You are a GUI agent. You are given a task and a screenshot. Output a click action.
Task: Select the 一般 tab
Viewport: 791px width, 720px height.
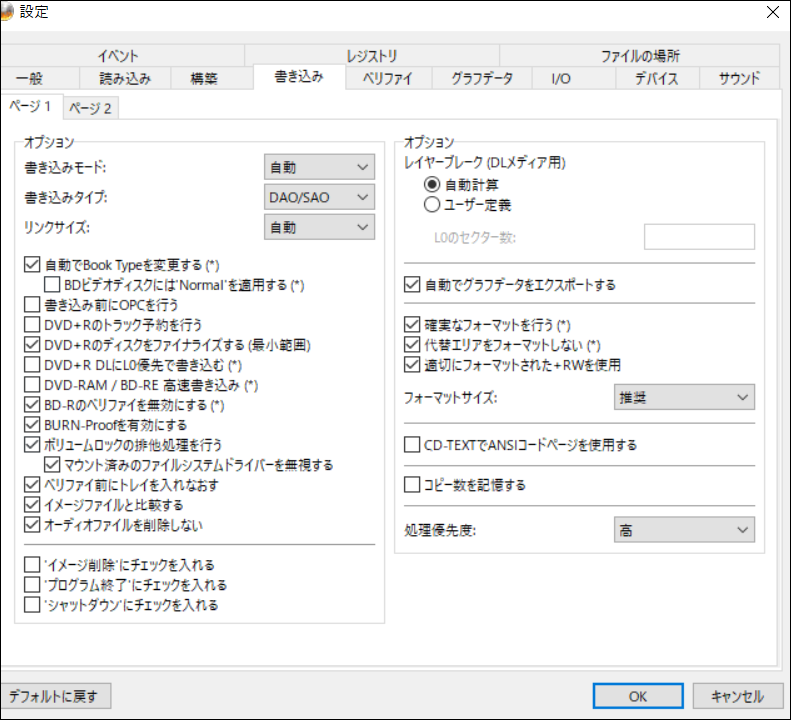(40, 78)
